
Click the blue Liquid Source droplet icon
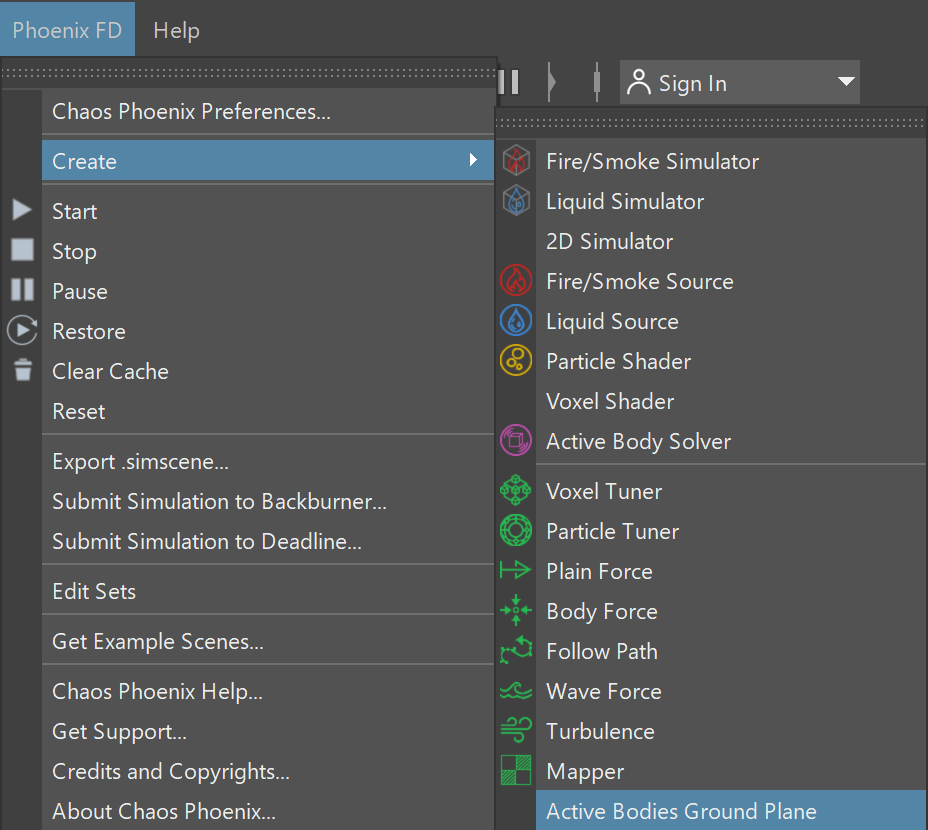pos(516,321)
